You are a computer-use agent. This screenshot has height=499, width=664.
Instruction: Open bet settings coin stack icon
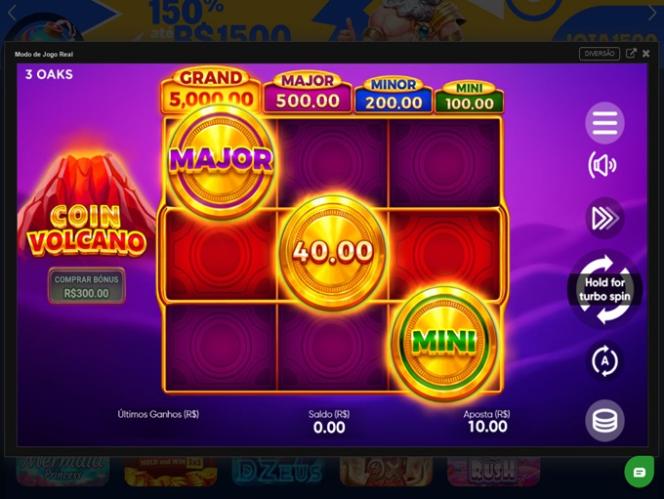(605, 421)
